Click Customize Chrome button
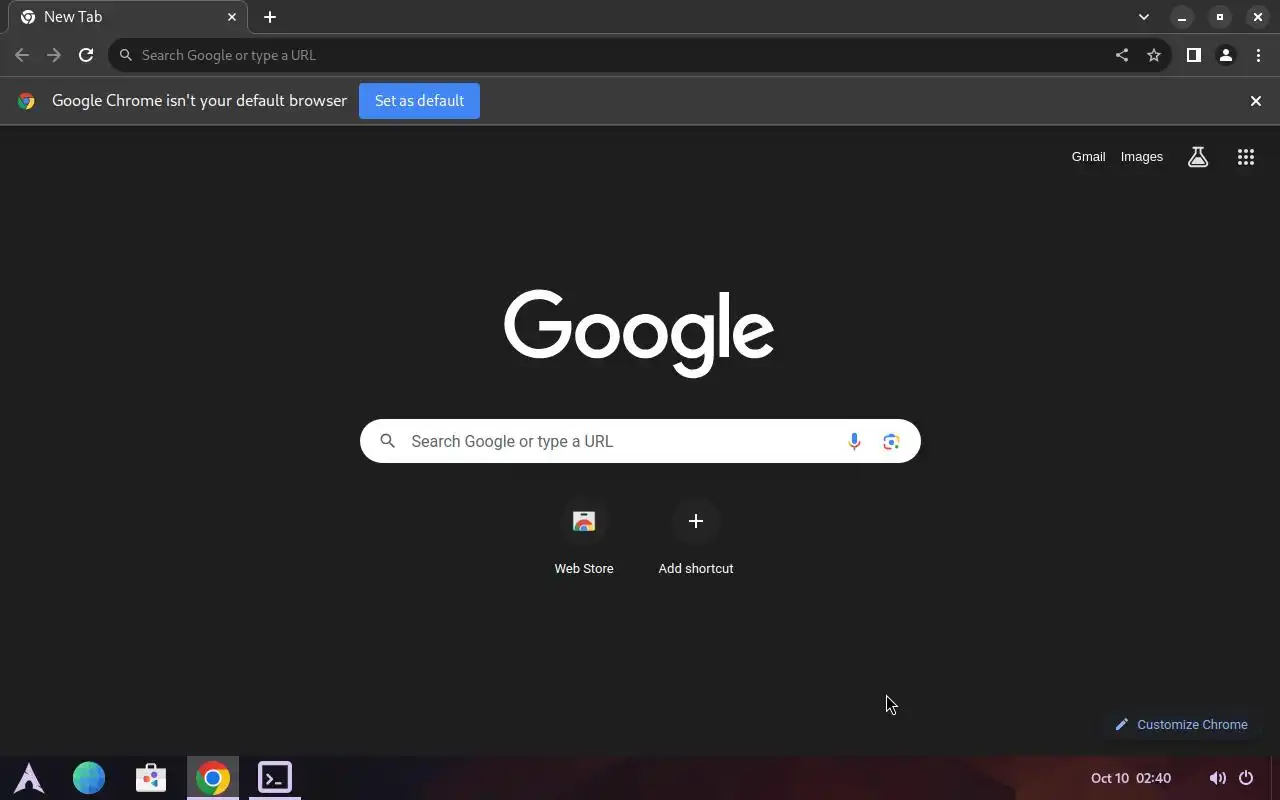 [x=1181, y=724]
